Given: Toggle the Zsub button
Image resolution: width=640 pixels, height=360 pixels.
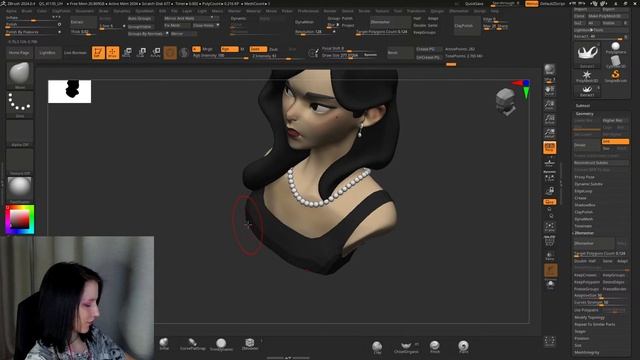Looking at the screenshot, I should point(273,49).
